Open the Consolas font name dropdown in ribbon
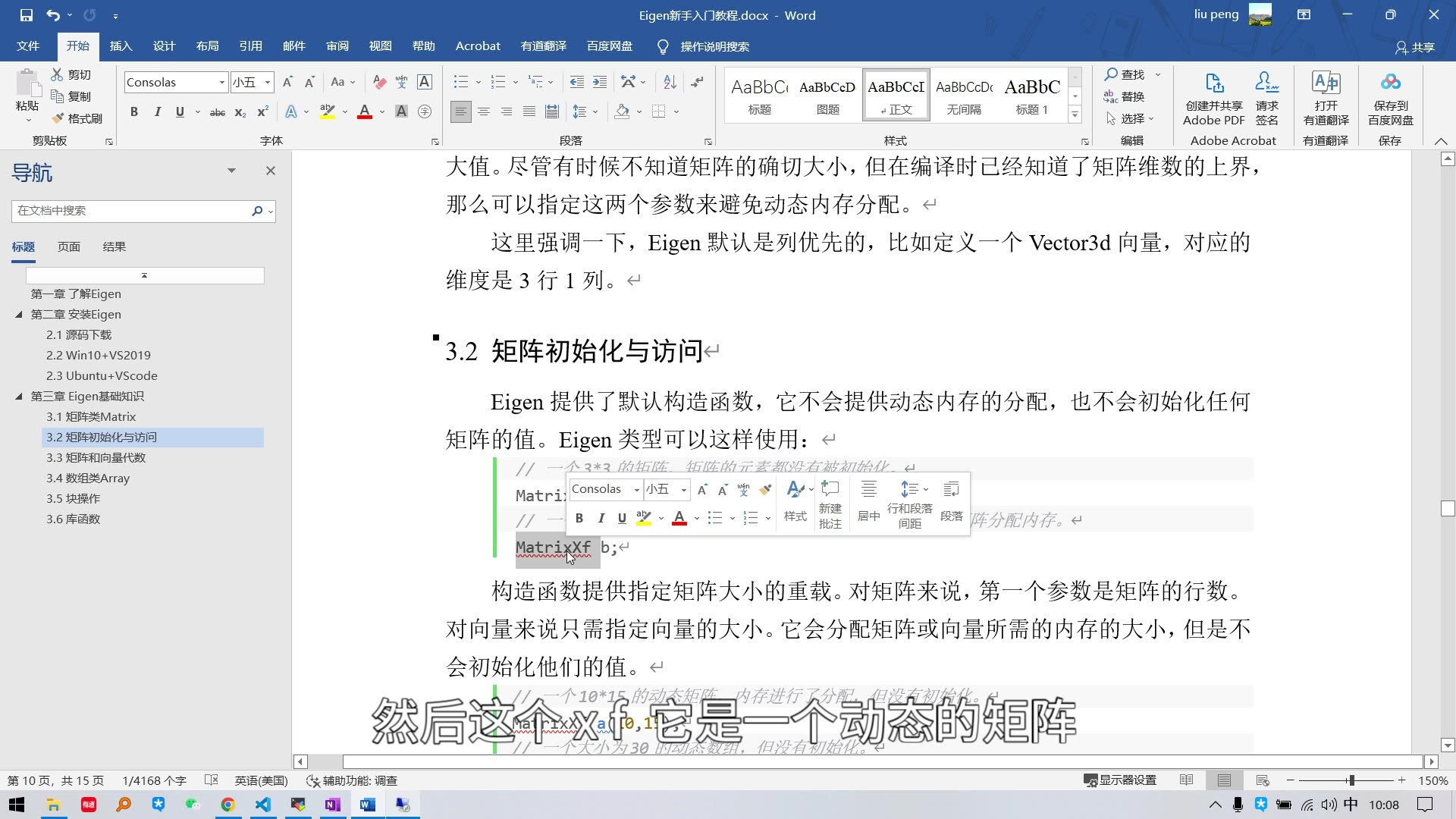The image size is (1456, 819). pos(221,82)
